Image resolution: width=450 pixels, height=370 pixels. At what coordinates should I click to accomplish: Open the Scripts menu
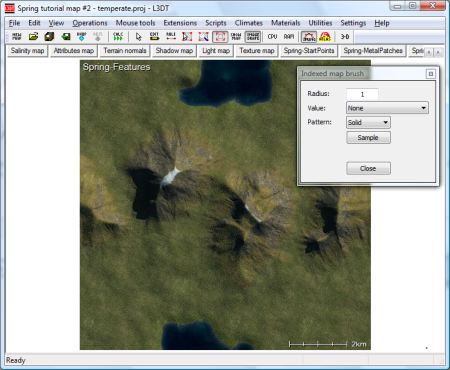point(216,23)
